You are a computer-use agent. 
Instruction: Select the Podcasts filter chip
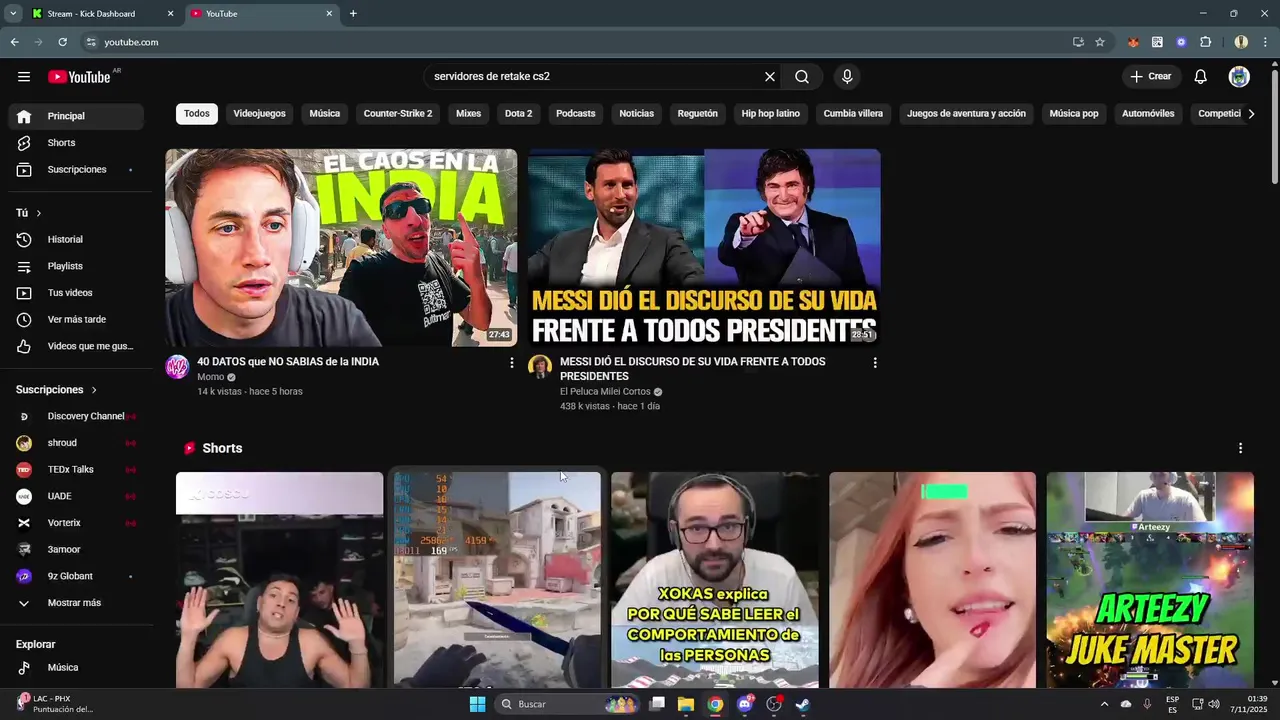[x=576, y=114]
